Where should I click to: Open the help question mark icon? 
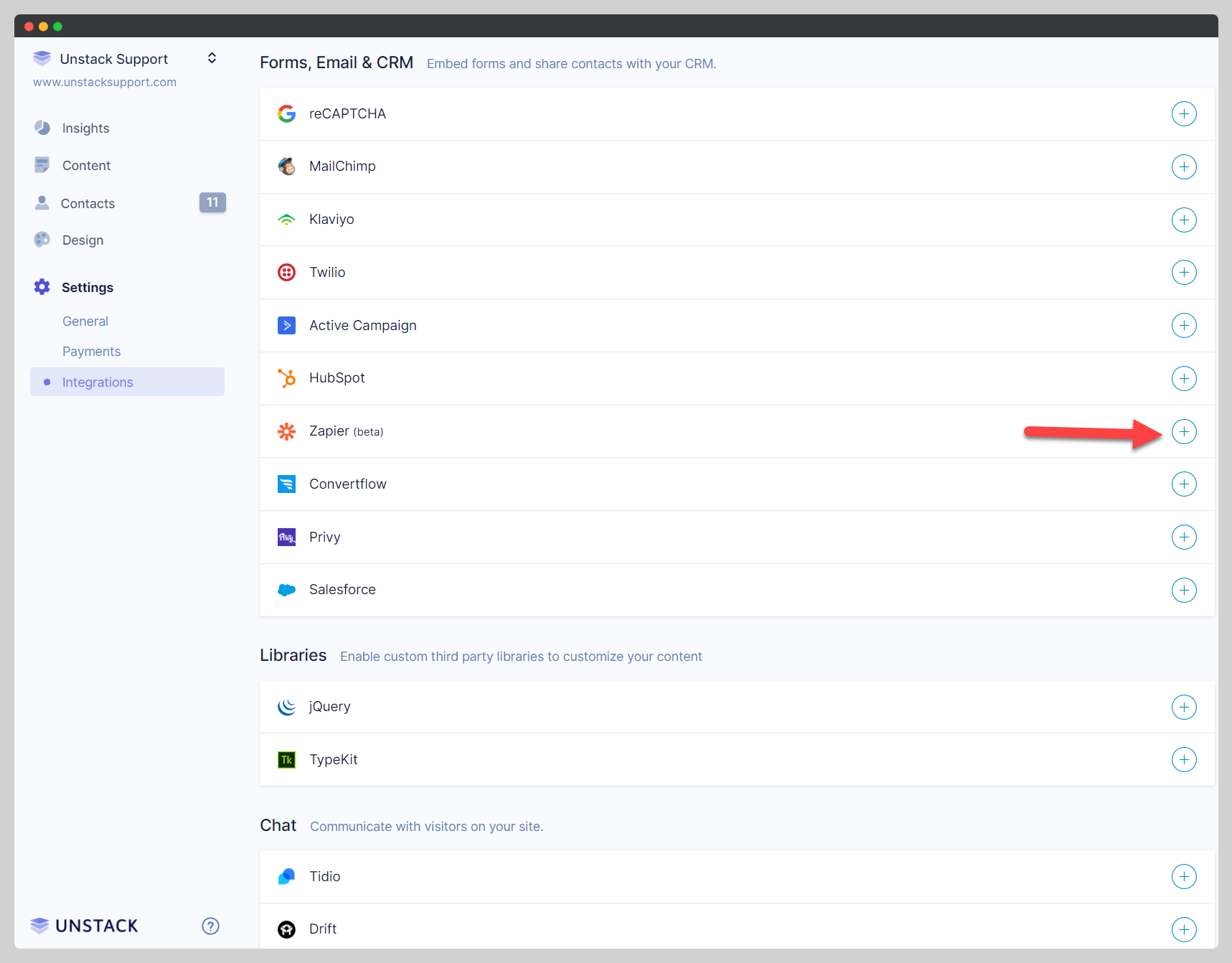[210, 926]
